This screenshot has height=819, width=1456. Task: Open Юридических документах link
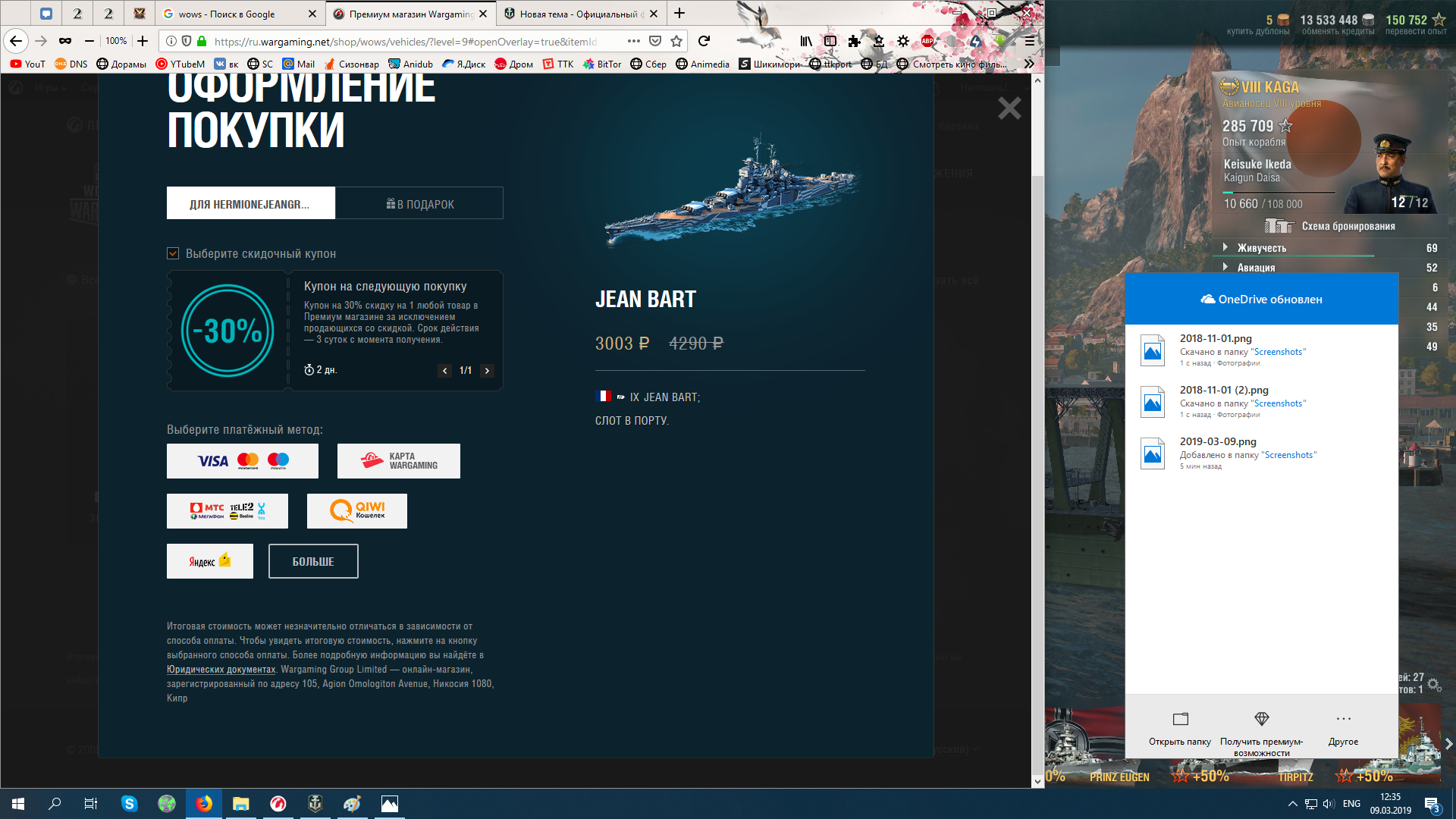coord(221,670)
